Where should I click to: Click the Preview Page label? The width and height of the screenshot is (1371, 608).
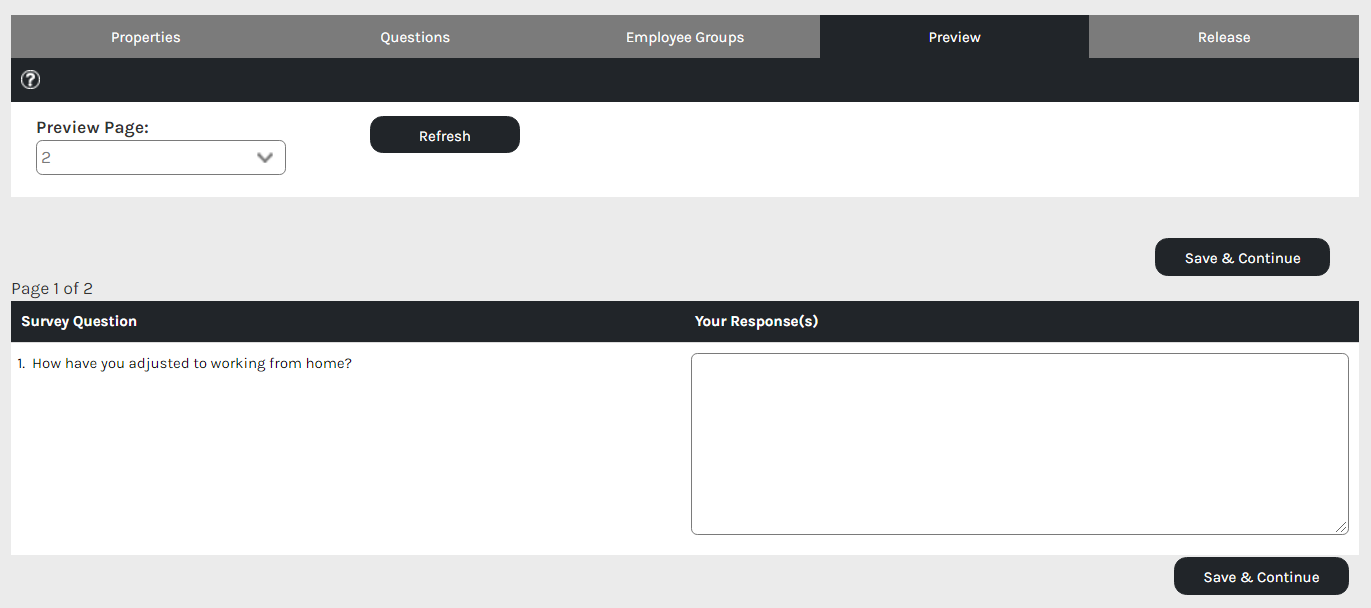[92, 127]
